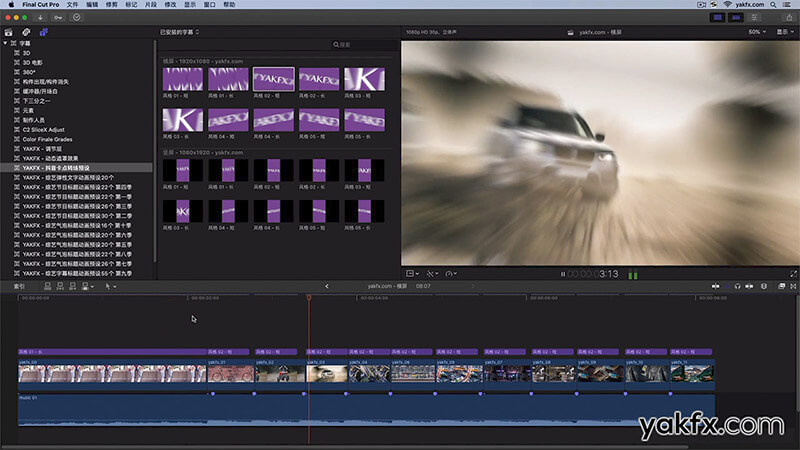The image size is (800, 450).
Task: Toggle the browser panel visibility button
Action: point(717,17)
